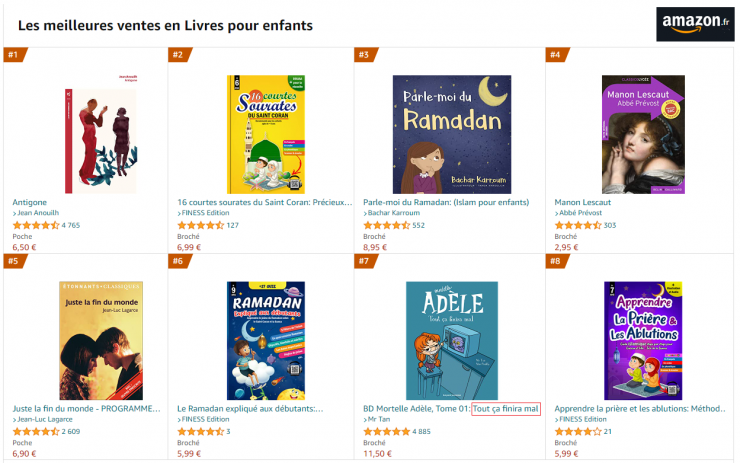Click the star rating for Antigone
740x463 pixels.
coord(35,225)
